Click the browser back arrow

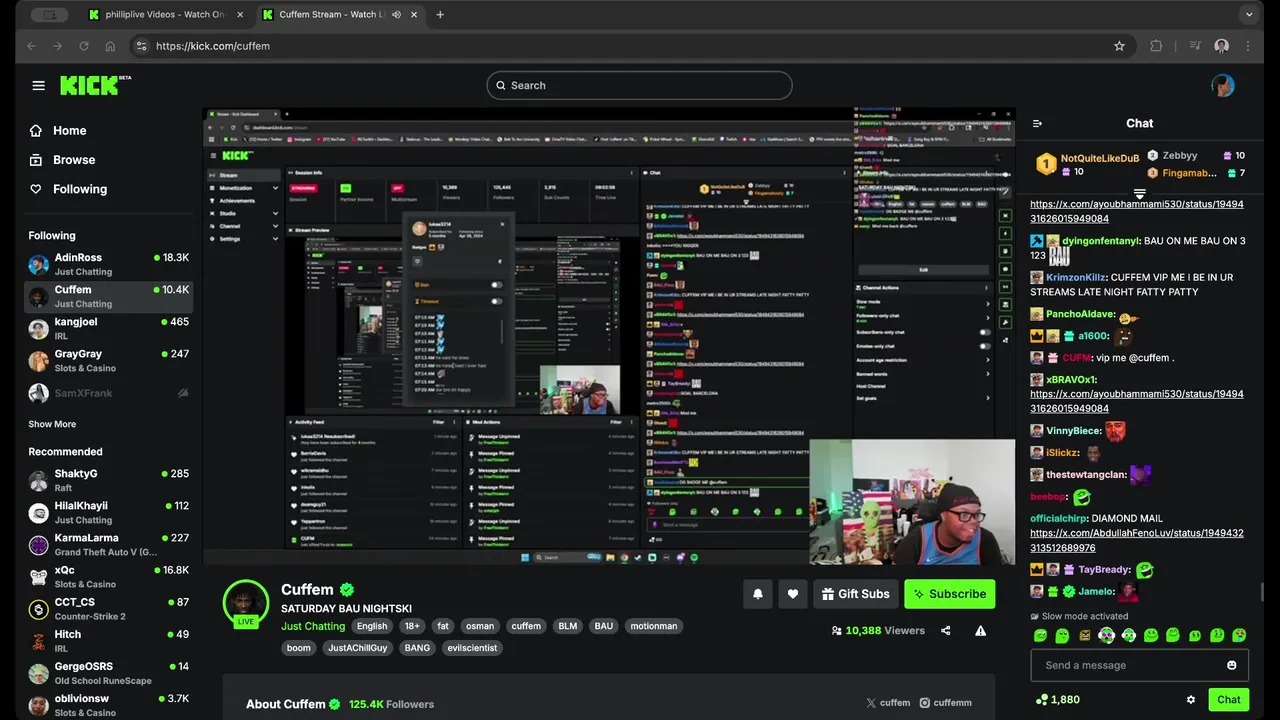31,46
